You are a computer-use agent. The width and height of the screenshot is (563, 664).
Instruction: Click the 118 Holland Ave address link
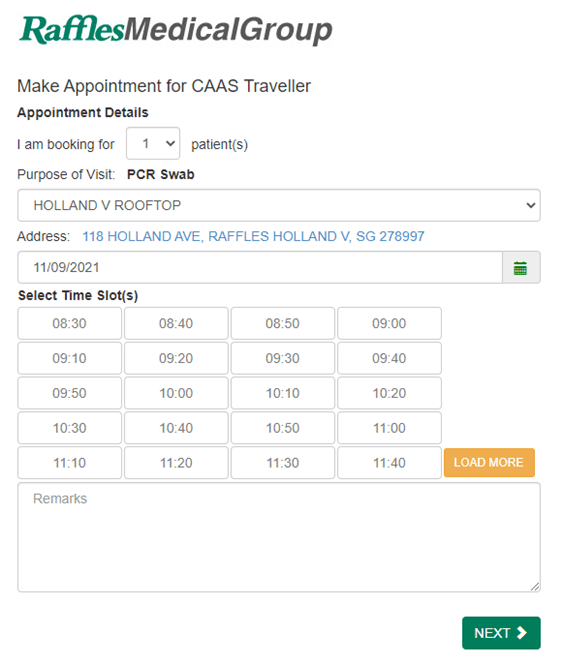pos(253,236)
